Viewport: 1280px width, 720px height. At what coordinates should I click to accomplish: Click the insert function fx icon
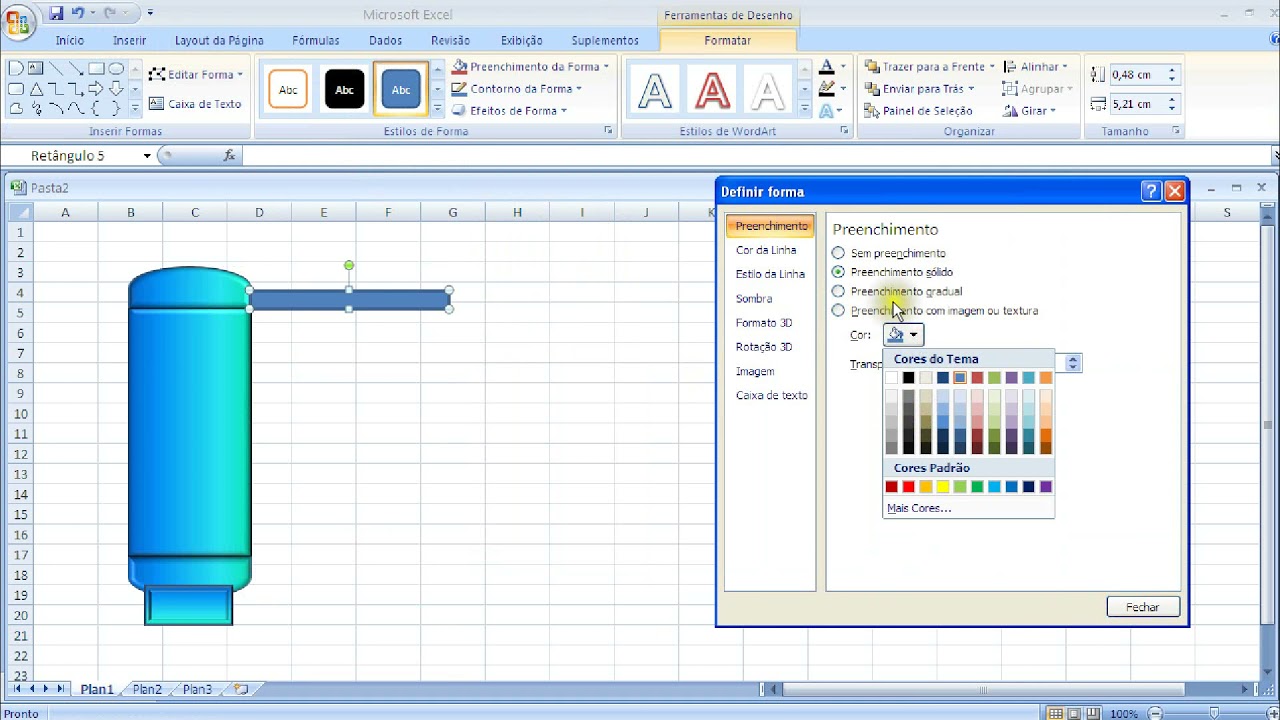pos(229,155)
